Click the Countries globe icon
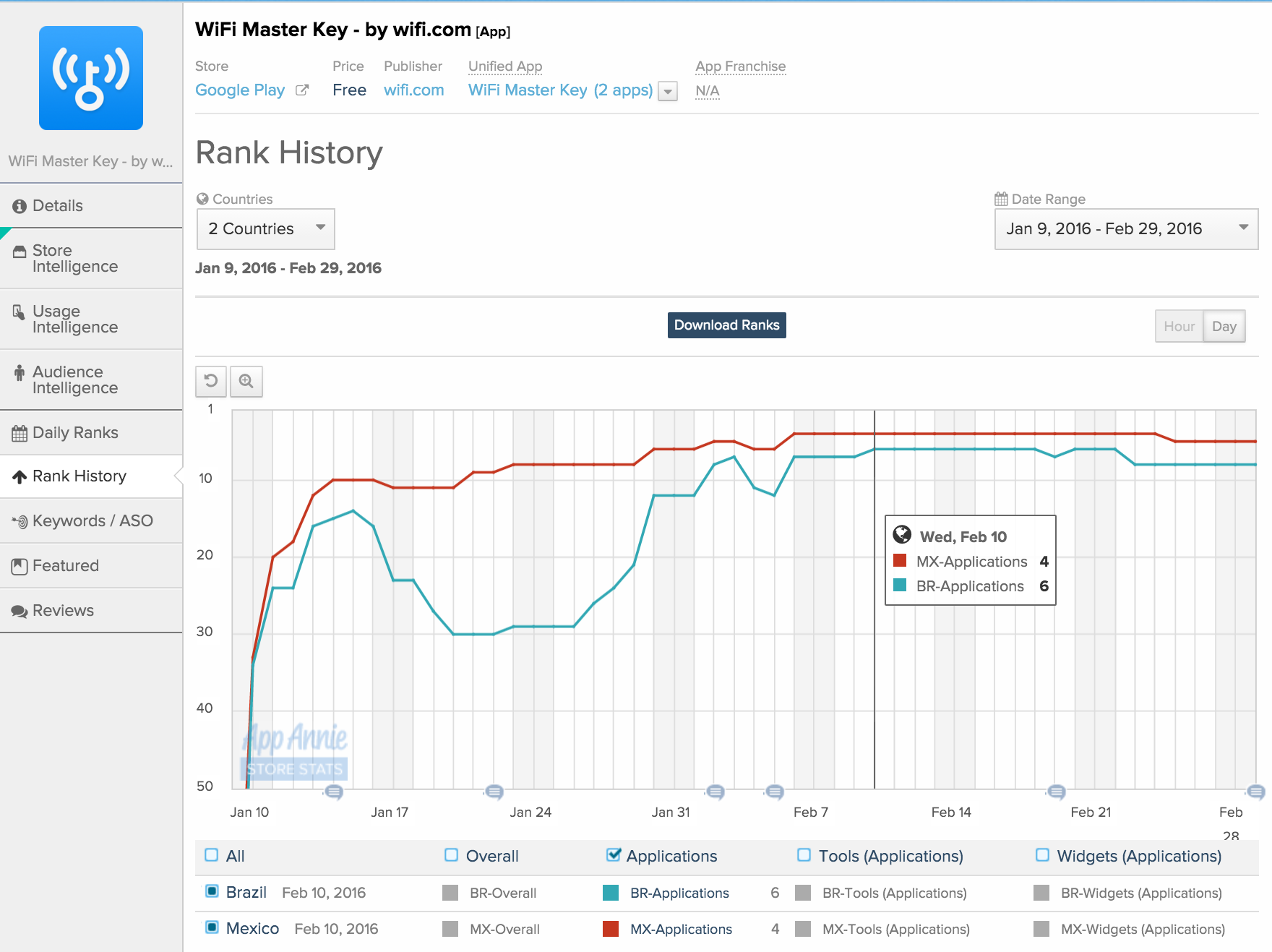 pos(202,199)
